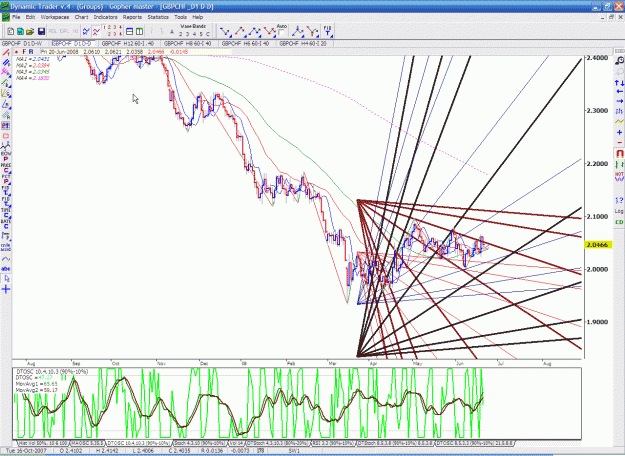
Task: Click status bar date Tue 16-Oct-2007
Action: [26, 451]
